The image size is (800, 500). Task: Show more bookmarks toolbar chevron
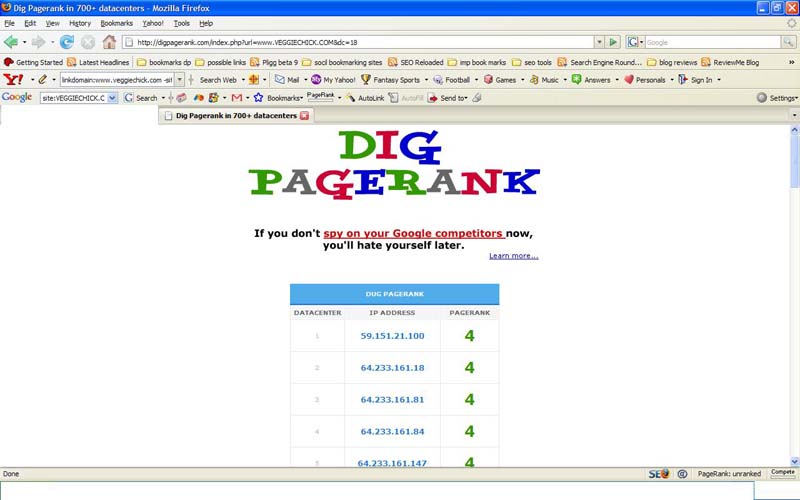coord(791,62)
